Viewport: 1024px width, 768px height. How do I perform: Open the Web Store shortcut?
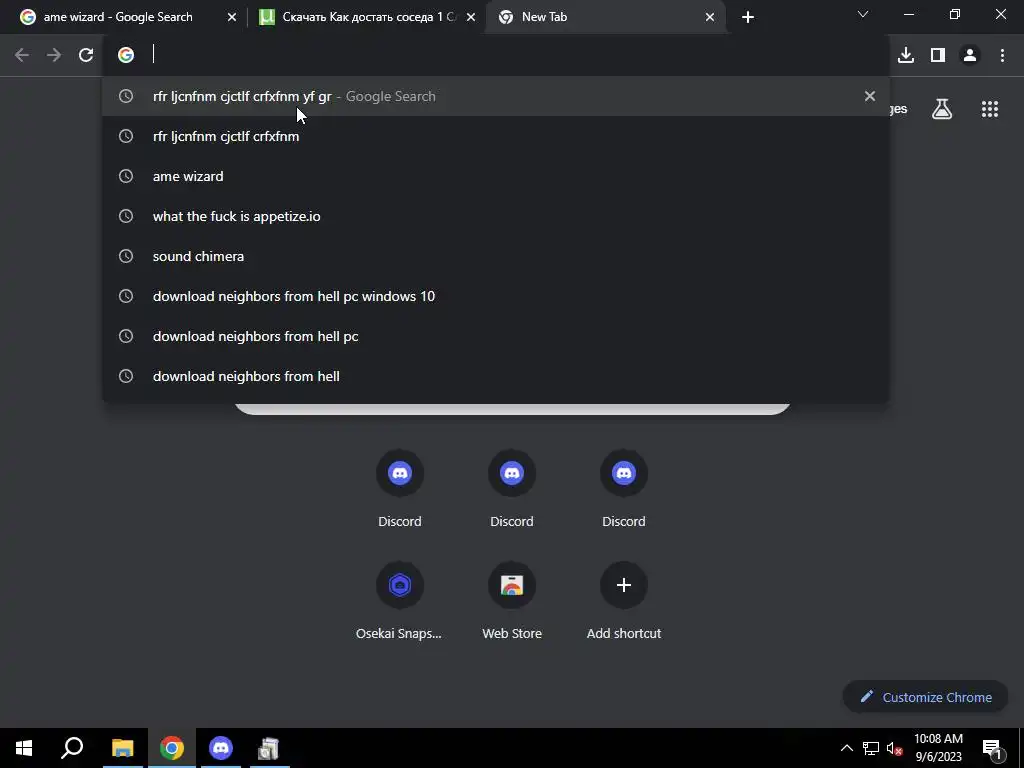tap(511, 600)
